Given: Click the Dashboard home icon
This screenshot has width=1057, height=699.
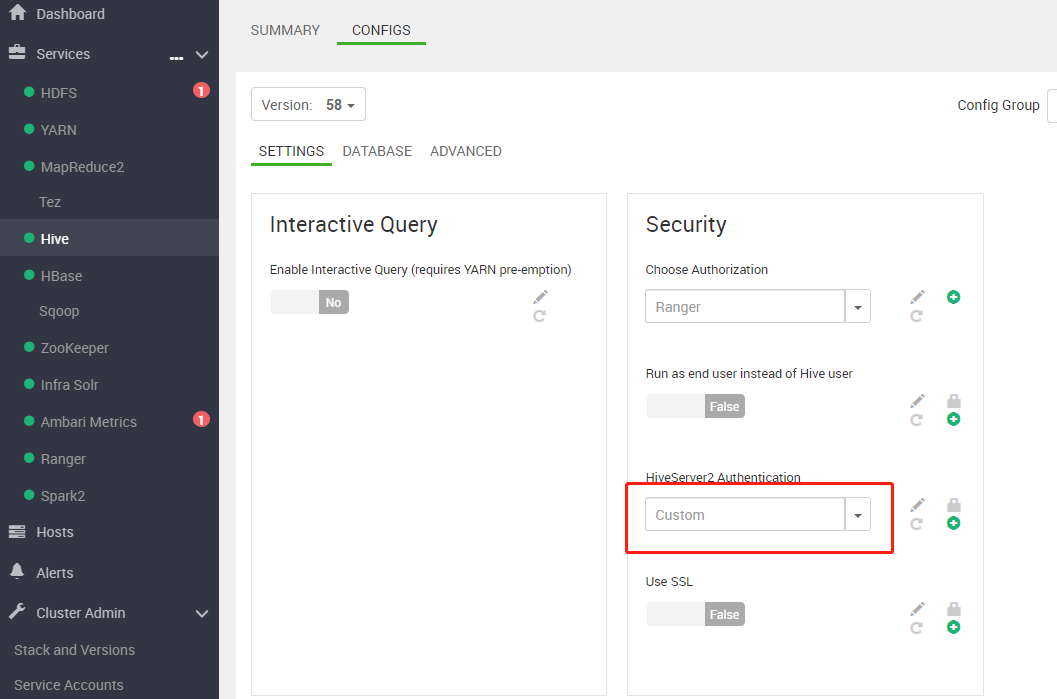Looking at the screenshot, I should pos(18,12).
